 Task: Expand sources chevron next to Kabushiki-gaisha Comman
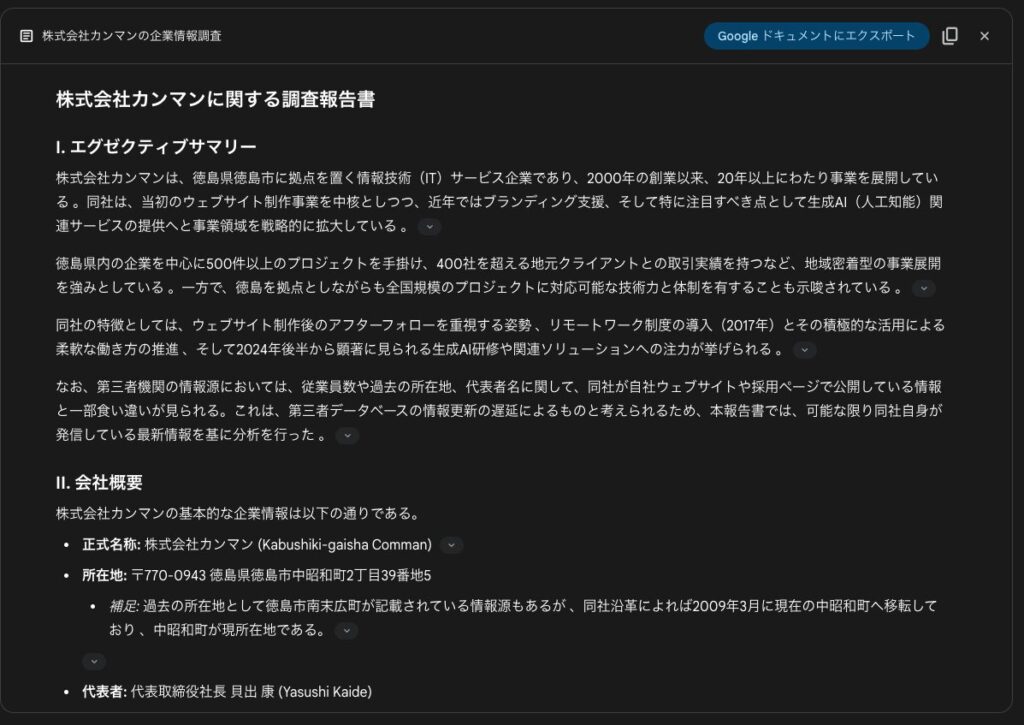click(x=451, y=545)
